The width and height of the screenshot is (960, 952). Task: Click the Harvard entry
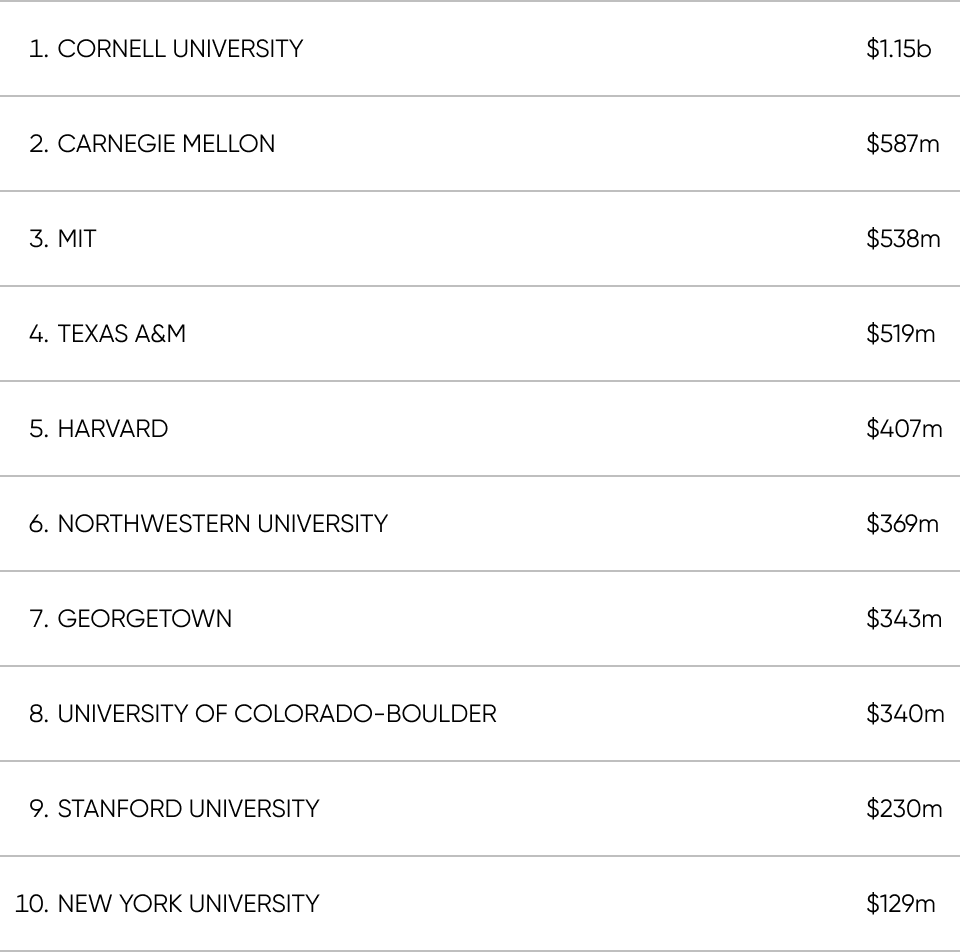coord(480,429)
